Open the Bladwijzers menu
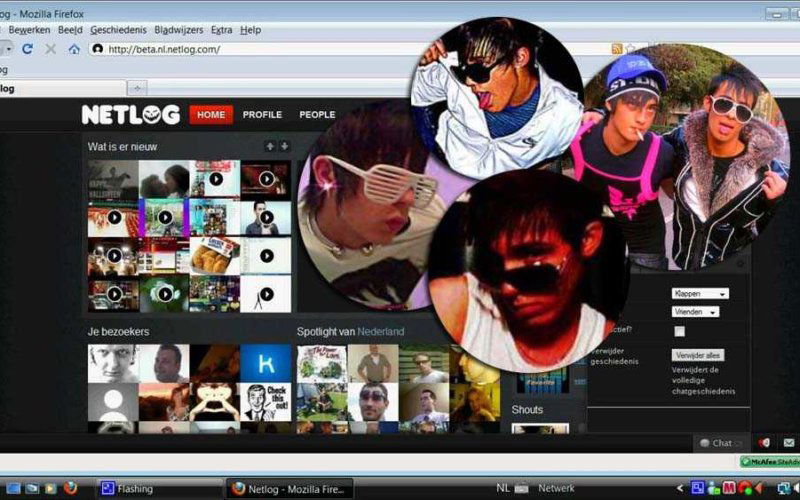800x500 pixels. (179, 30)
